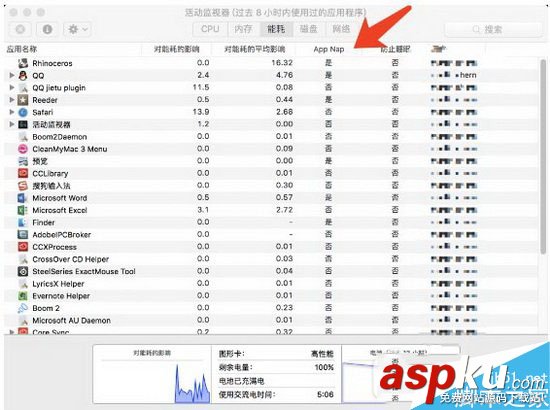Viewport: 550px width, 410px height.
Task: Click the CrossOver CD Helper icon
Action: [23, 259]
